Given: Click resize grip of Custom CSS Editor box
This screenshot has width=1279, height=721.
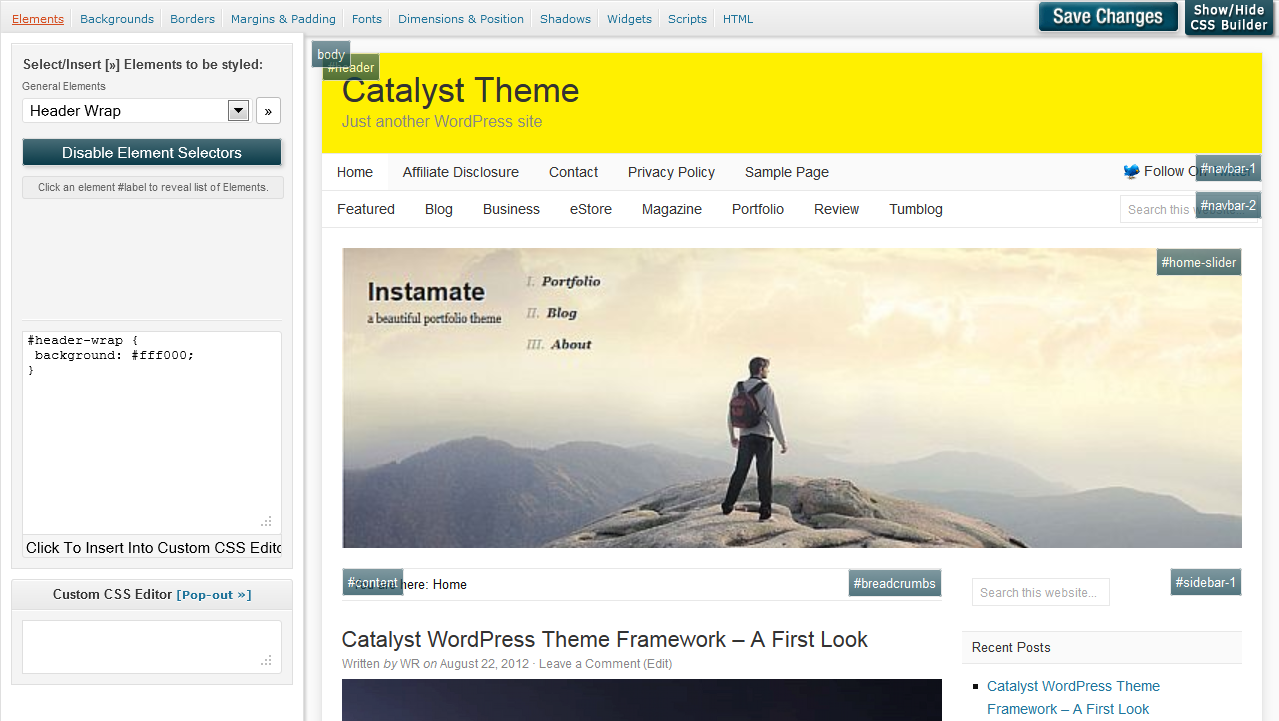Looking at the screenshot, I should click(267, 660).
